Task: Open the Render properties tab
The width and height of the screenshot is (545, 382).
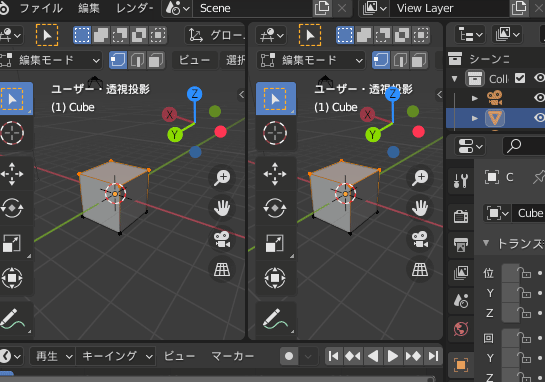Action: [461, 217]
